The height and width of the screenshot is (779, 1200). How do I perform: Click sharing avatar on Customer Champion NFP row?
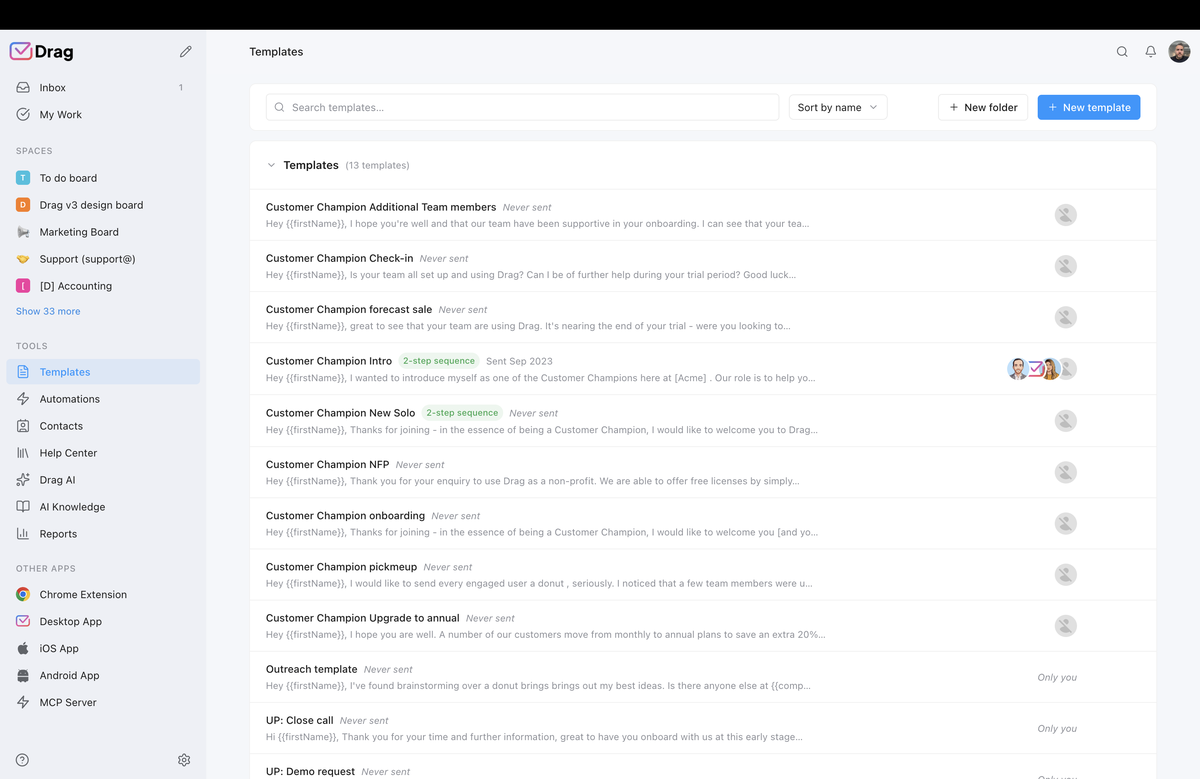tap(1066, 472)
